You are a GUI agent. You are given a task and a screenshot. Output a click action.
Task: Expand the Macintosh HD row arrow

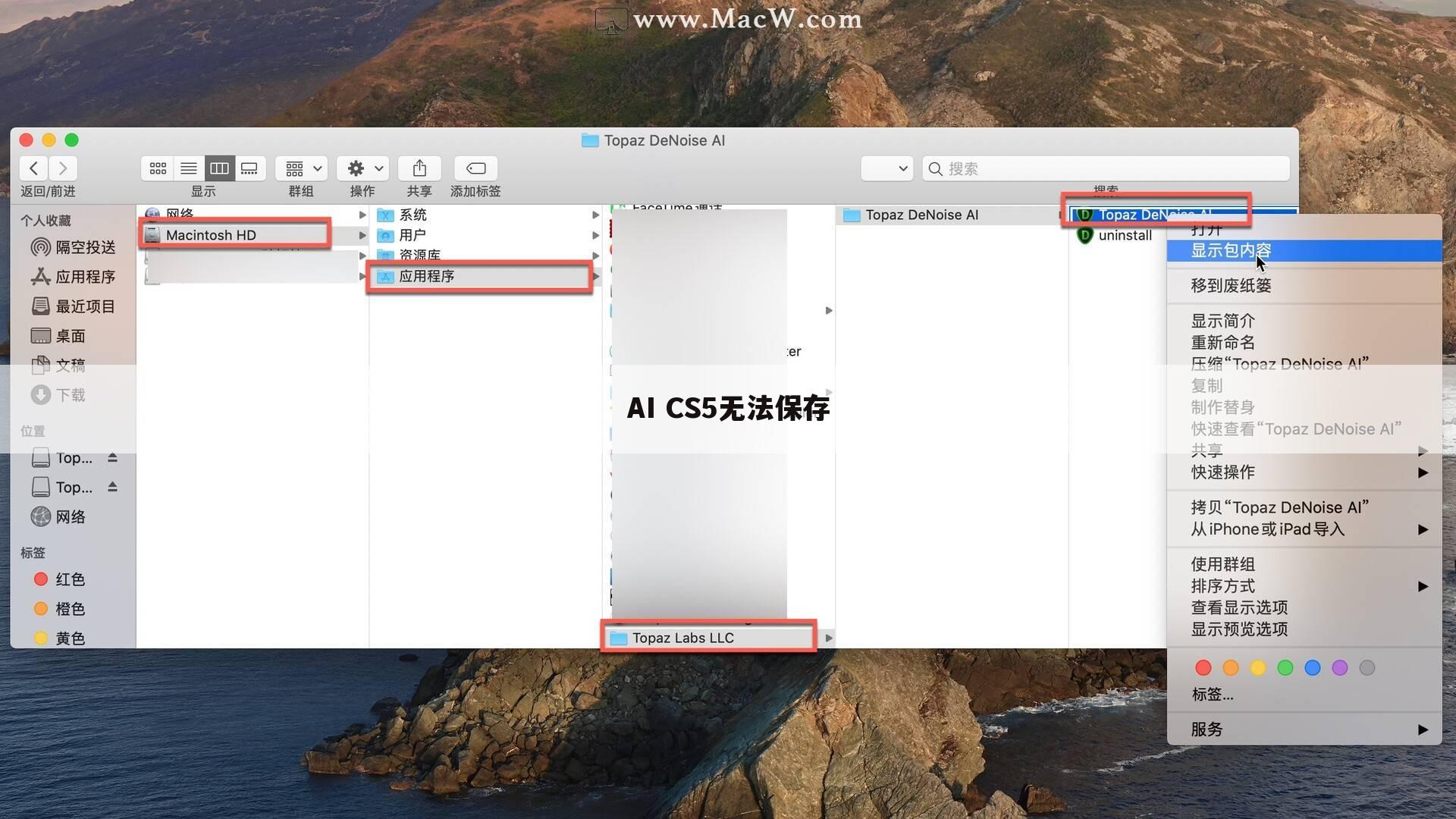[x=362, y=235]
